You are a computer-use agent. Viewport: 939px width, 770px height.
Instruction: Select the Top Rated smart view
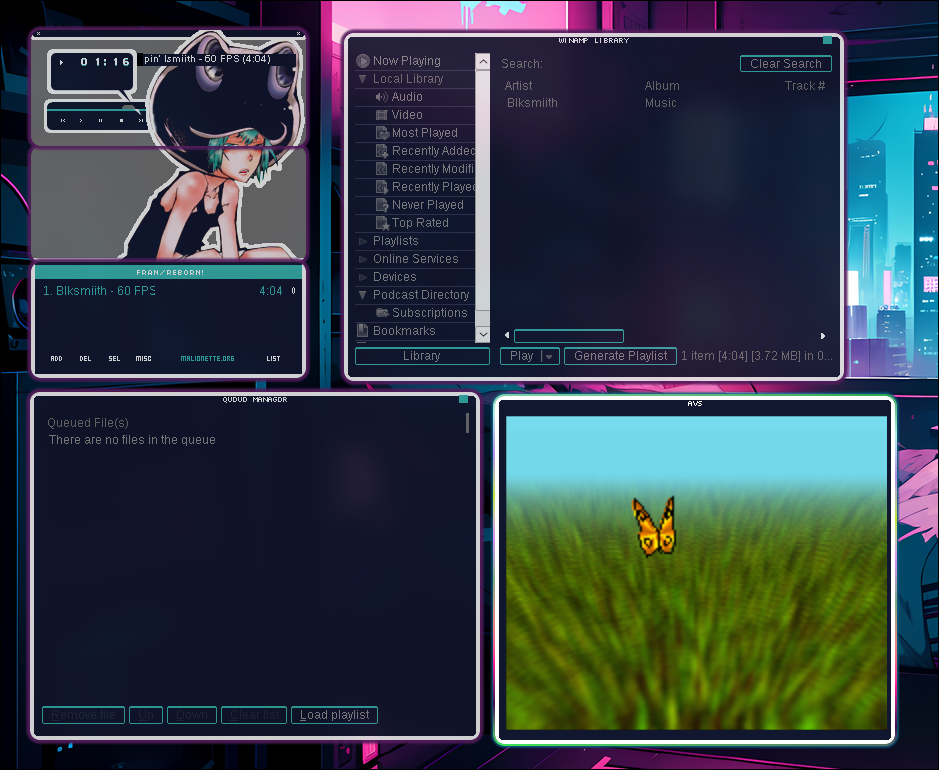click(x=420, y=223)
